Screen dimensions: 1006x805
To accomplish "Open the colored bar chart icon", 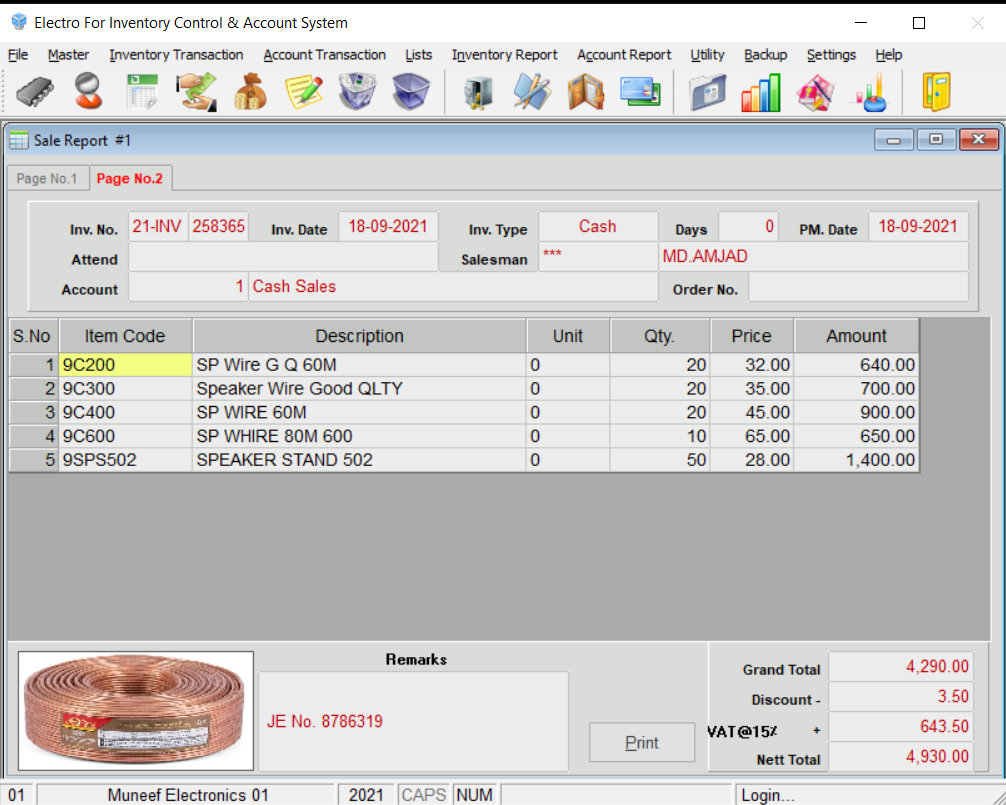I will pyautogui.click(x=760, y=92).
